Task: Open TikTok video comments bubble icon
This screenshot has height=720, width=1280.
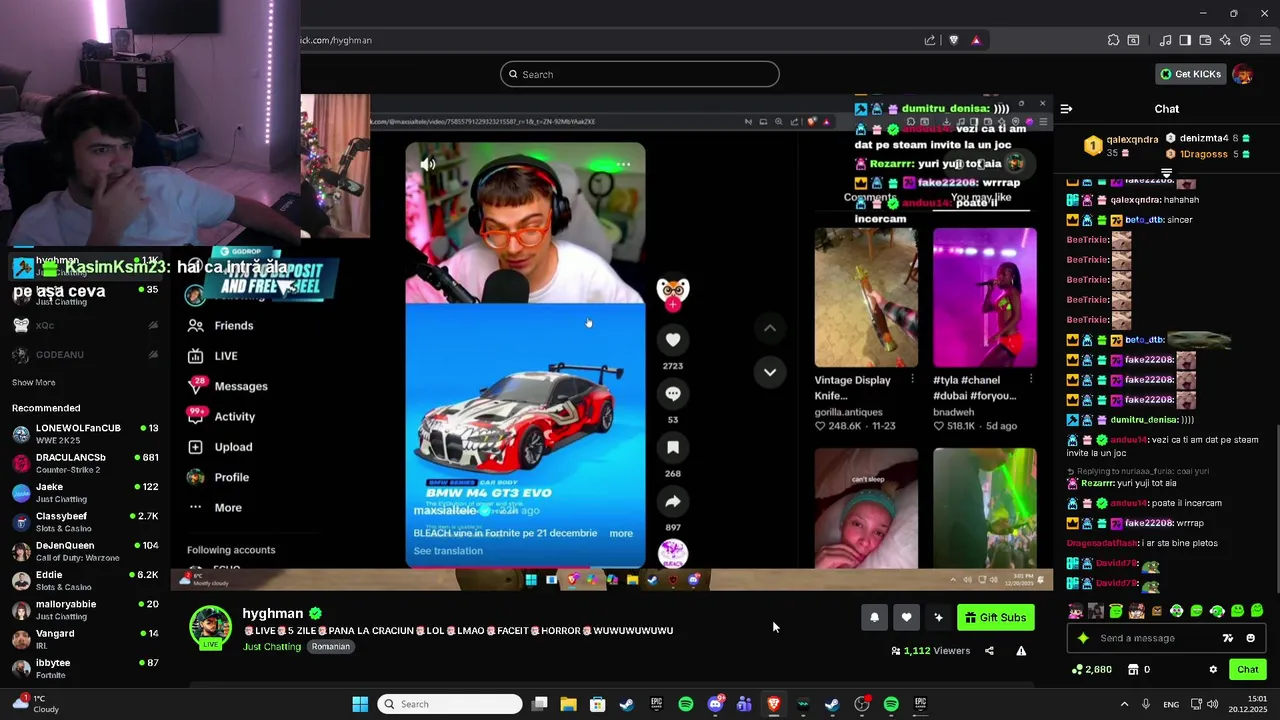Action: (673, 394)
